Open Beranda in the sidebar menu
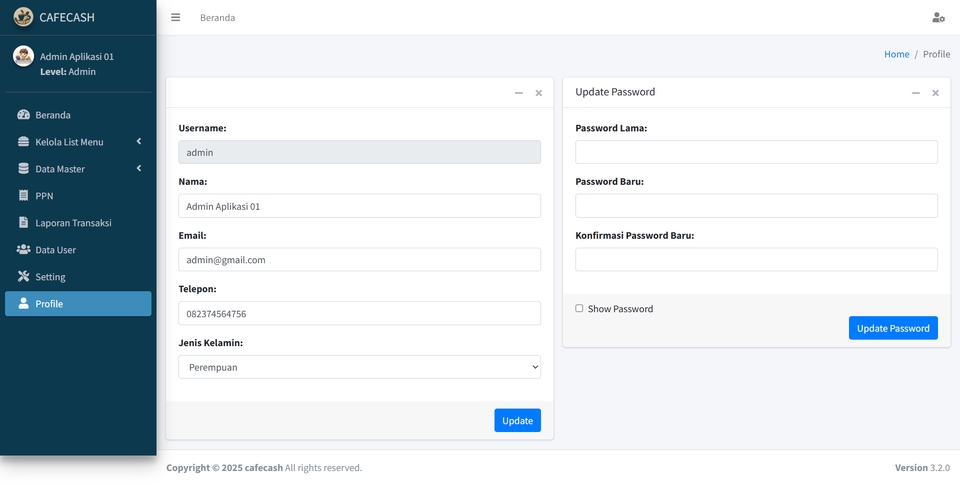 click(78, 115)
